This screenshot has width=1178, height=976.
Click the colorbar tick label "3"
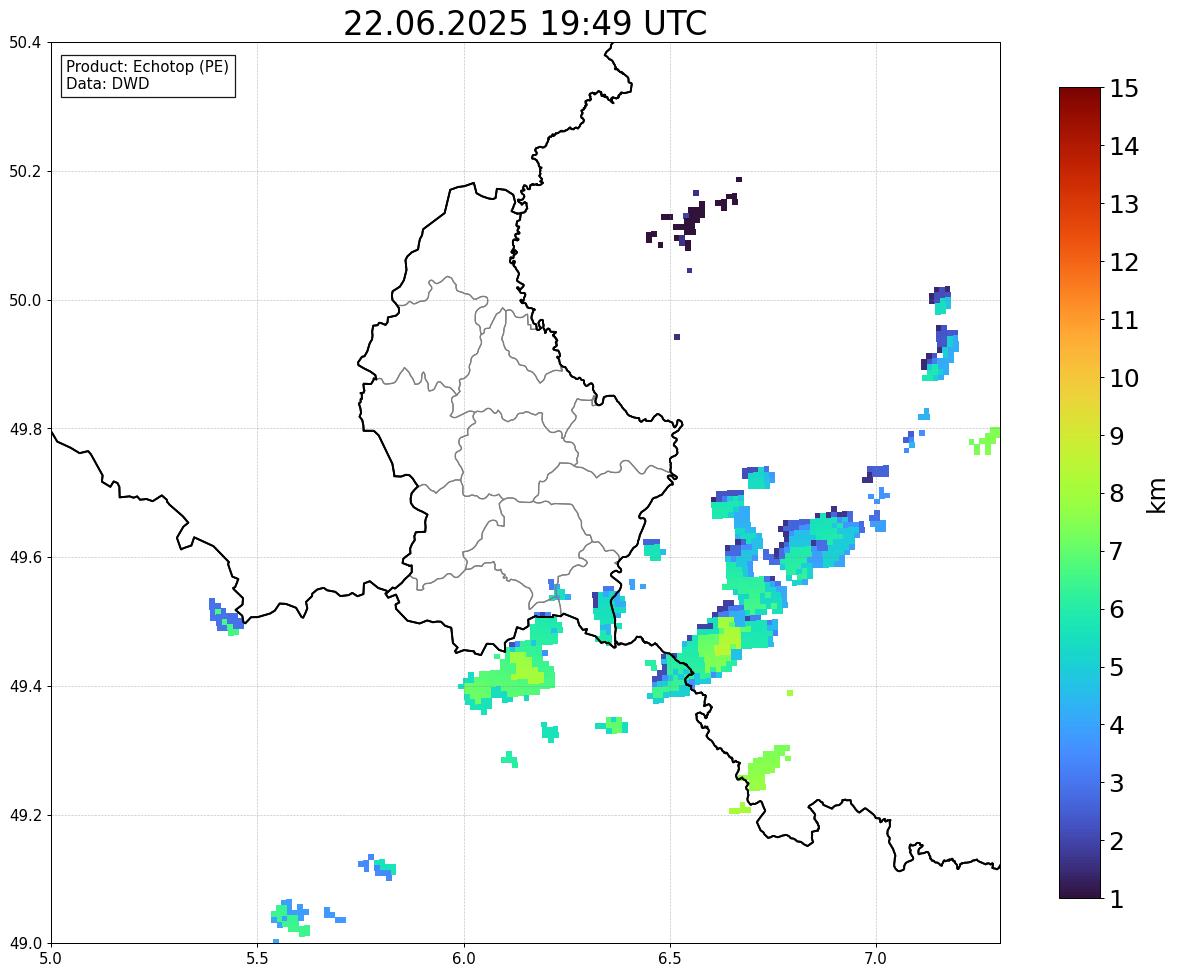click(1116, 783)
